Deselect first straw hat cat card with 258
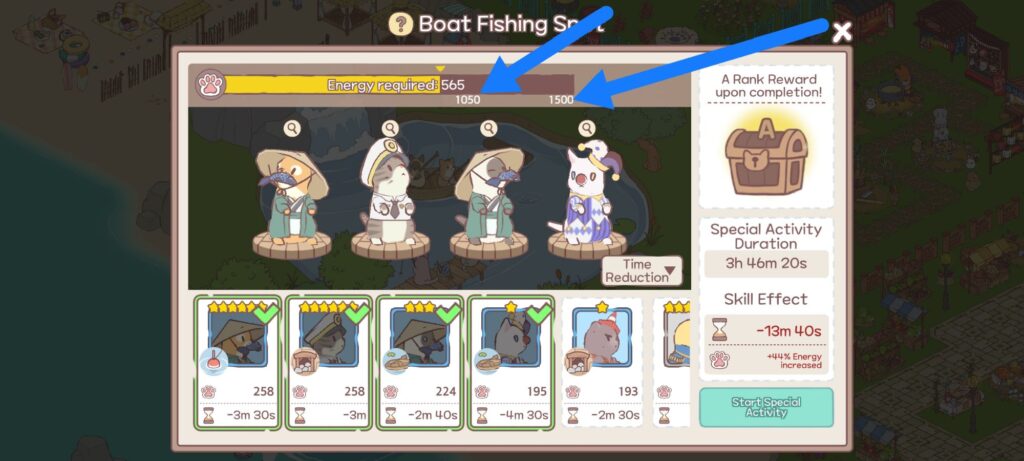This screenshot has width=1024, height=461. point(238,362)
